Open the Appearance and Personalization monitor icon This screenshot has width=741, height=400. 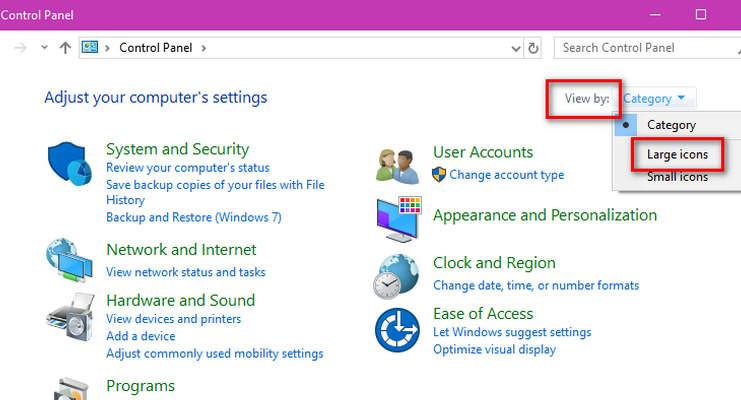point(399,219)
